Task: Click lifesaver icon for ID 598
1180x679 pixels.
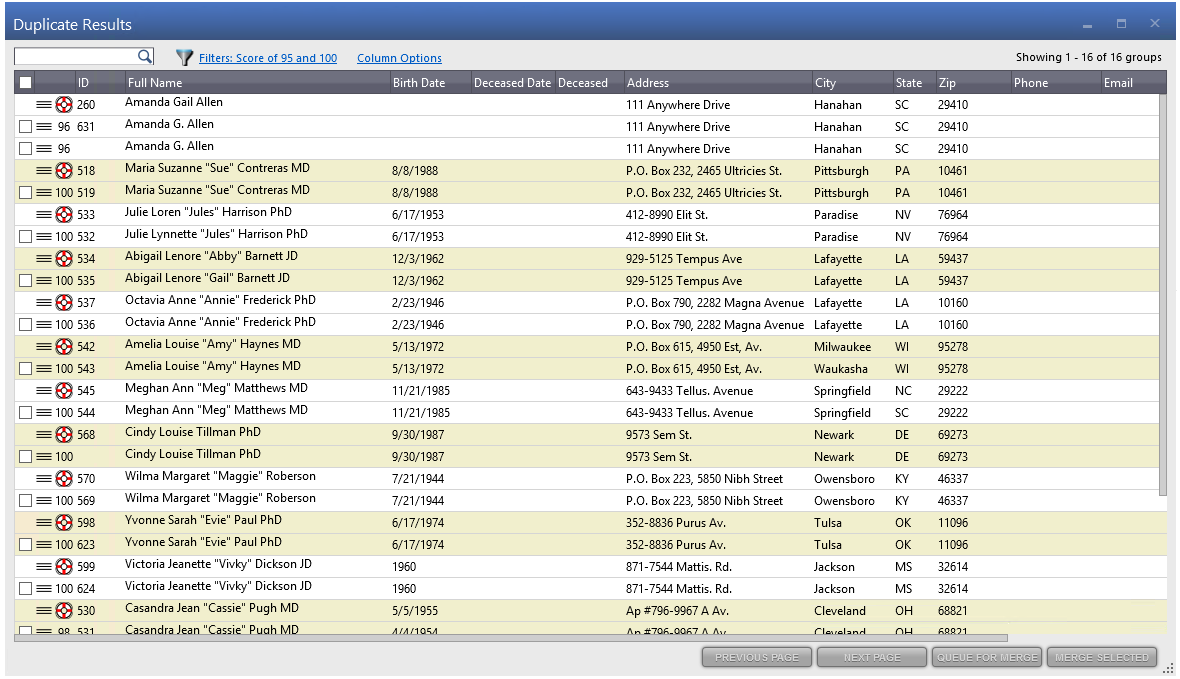Action: pos(64,522)
